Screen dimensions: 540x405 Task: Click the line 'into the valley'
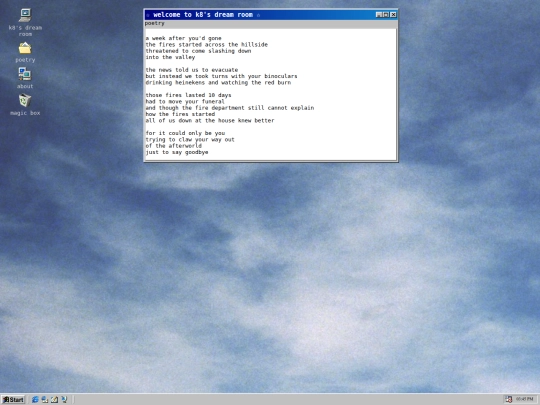(x=170, y=57)
